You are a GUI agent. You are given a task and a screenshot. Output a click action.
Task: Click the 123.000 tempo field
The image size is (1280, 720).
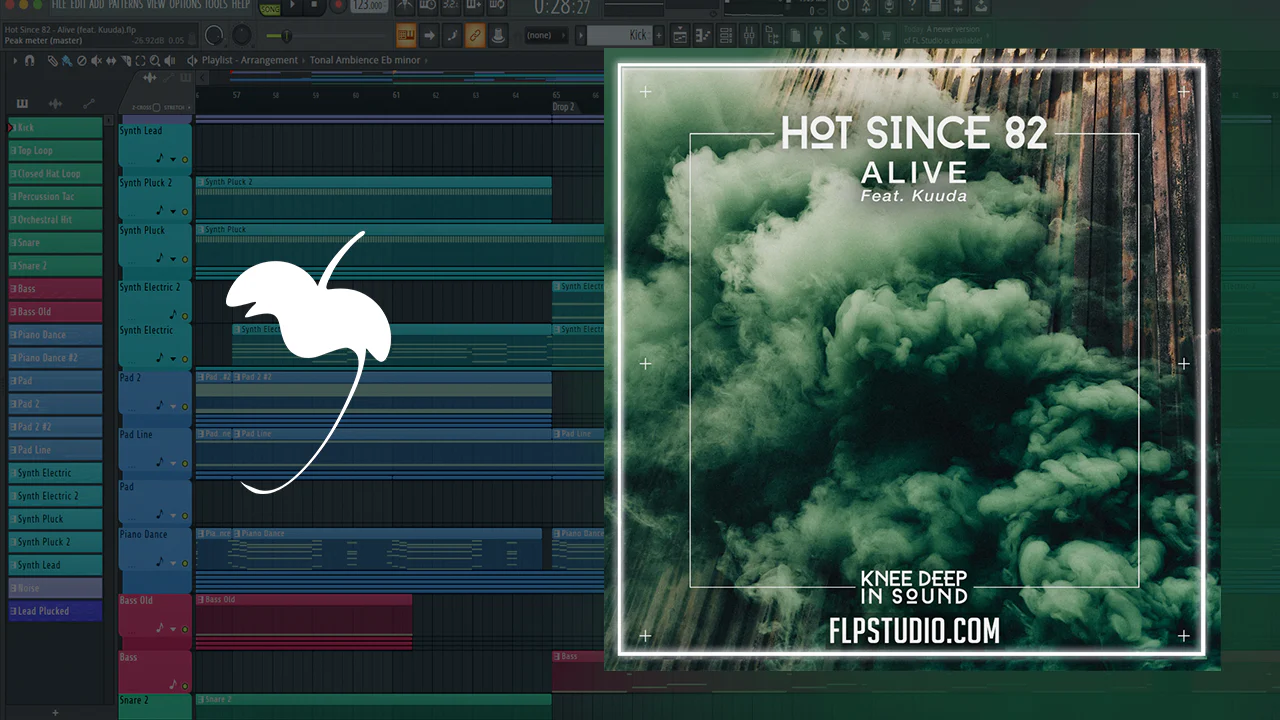[x=370, y=6]
